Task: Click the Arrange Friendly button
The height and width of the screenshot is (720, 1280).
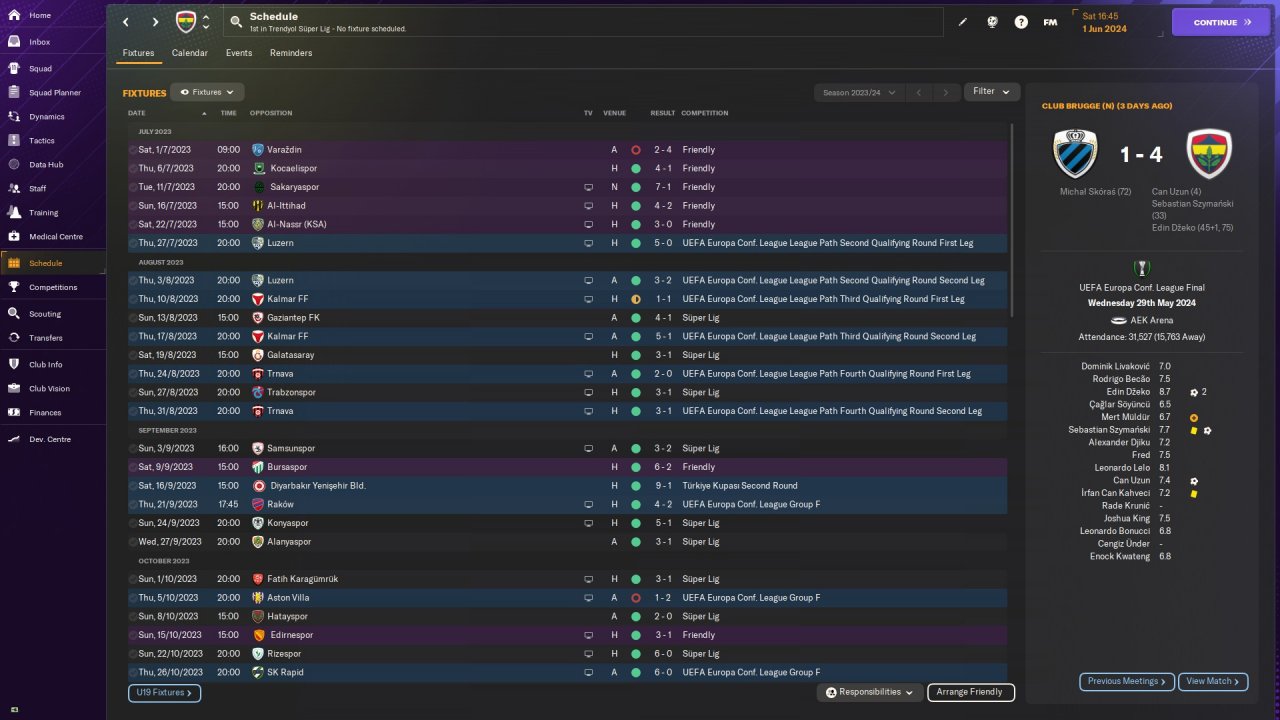Action: pos(970,692)
